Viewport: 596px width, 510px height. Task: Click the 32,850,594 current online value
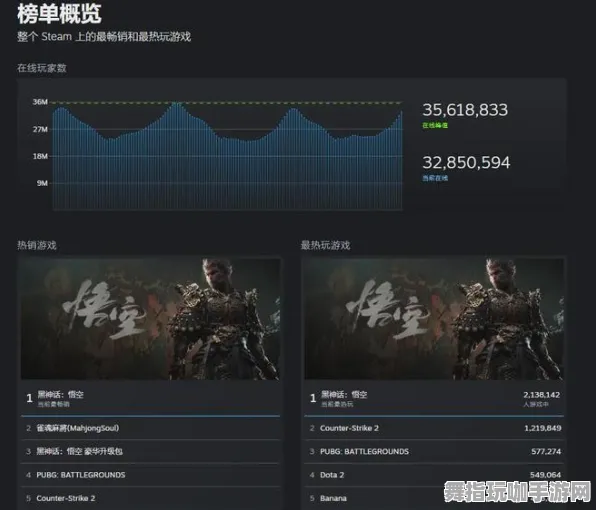click(x=466, y=163)
